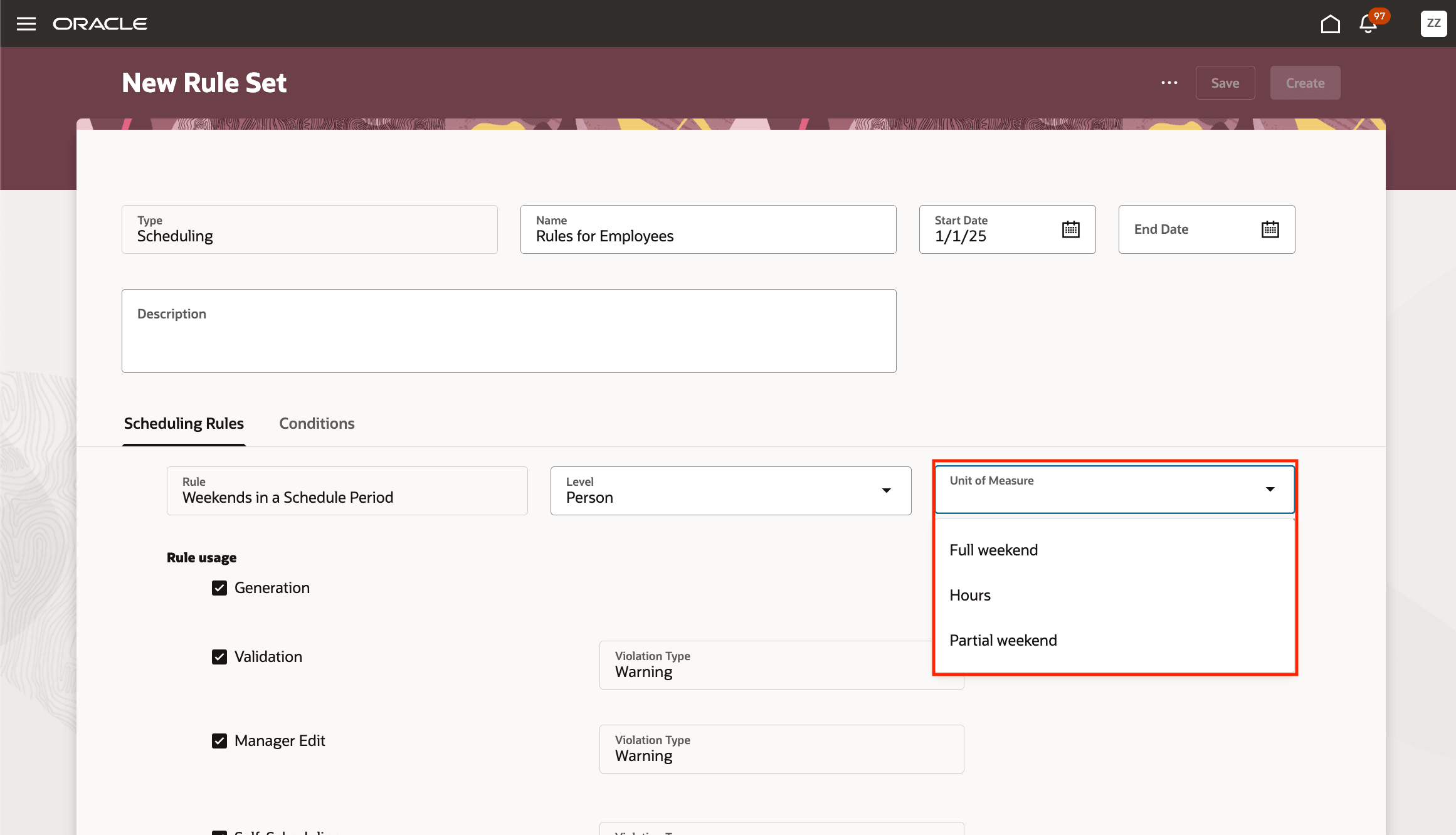Uncheck the Generation checkbox
The width and height of the screenshot is (1456, 835).
click(x=219, y=588)
